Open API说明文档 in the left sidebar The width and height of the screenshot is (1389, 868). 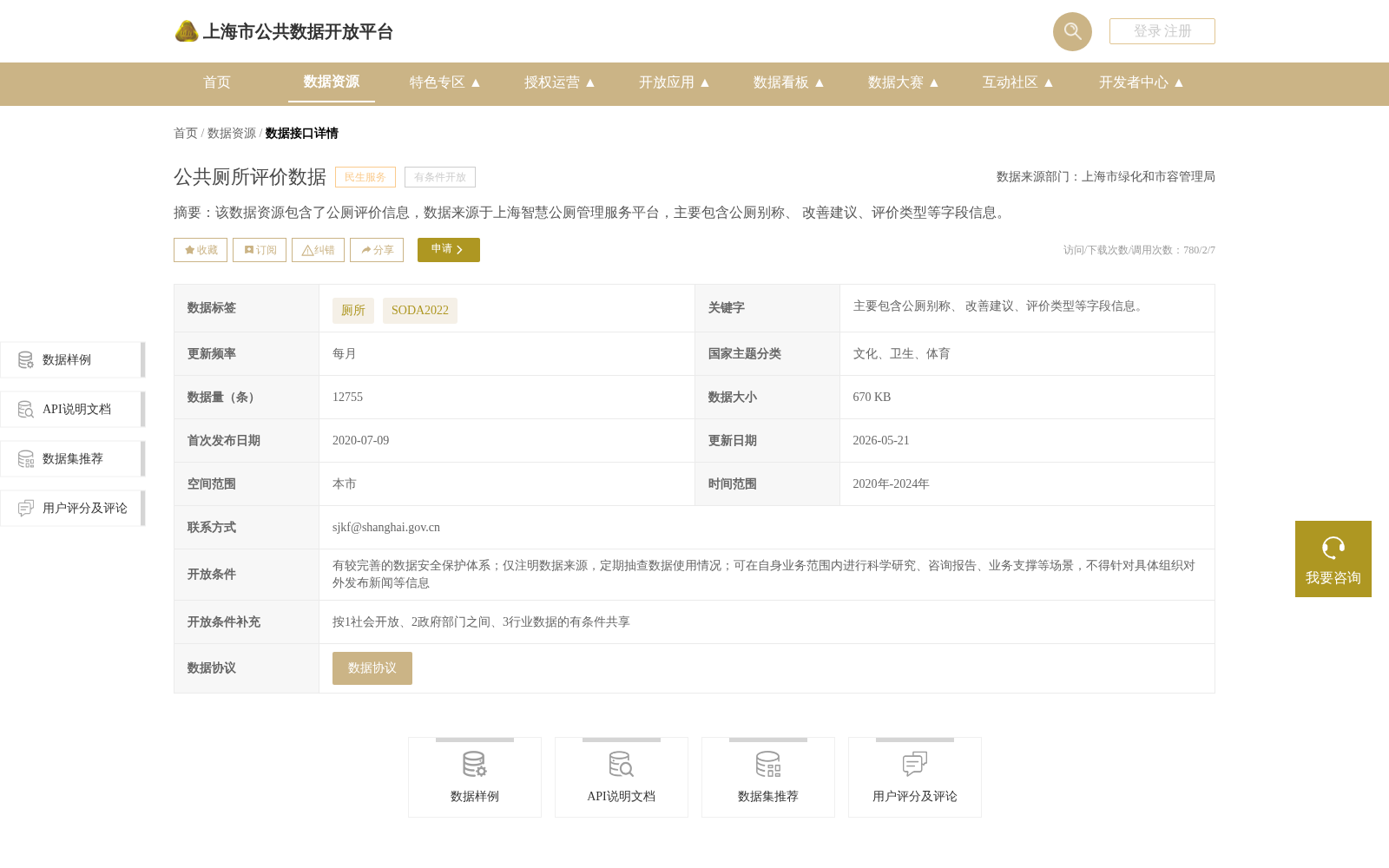click(72, 410)
